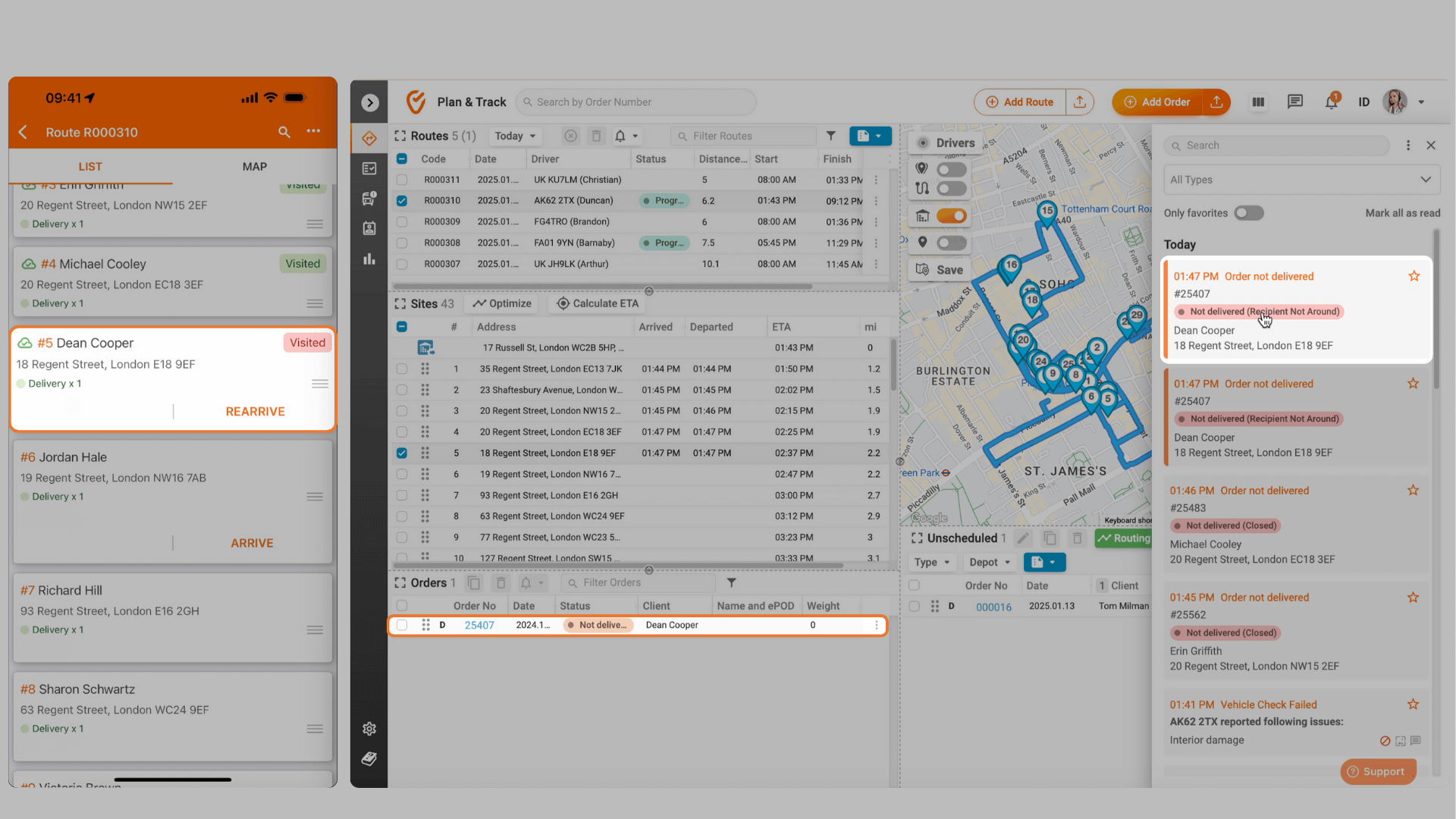The height and width of the screenshot is (819, 1456).
Task: Open the Depot dropdown in unscheduled panel
Action: coord(988,562)
